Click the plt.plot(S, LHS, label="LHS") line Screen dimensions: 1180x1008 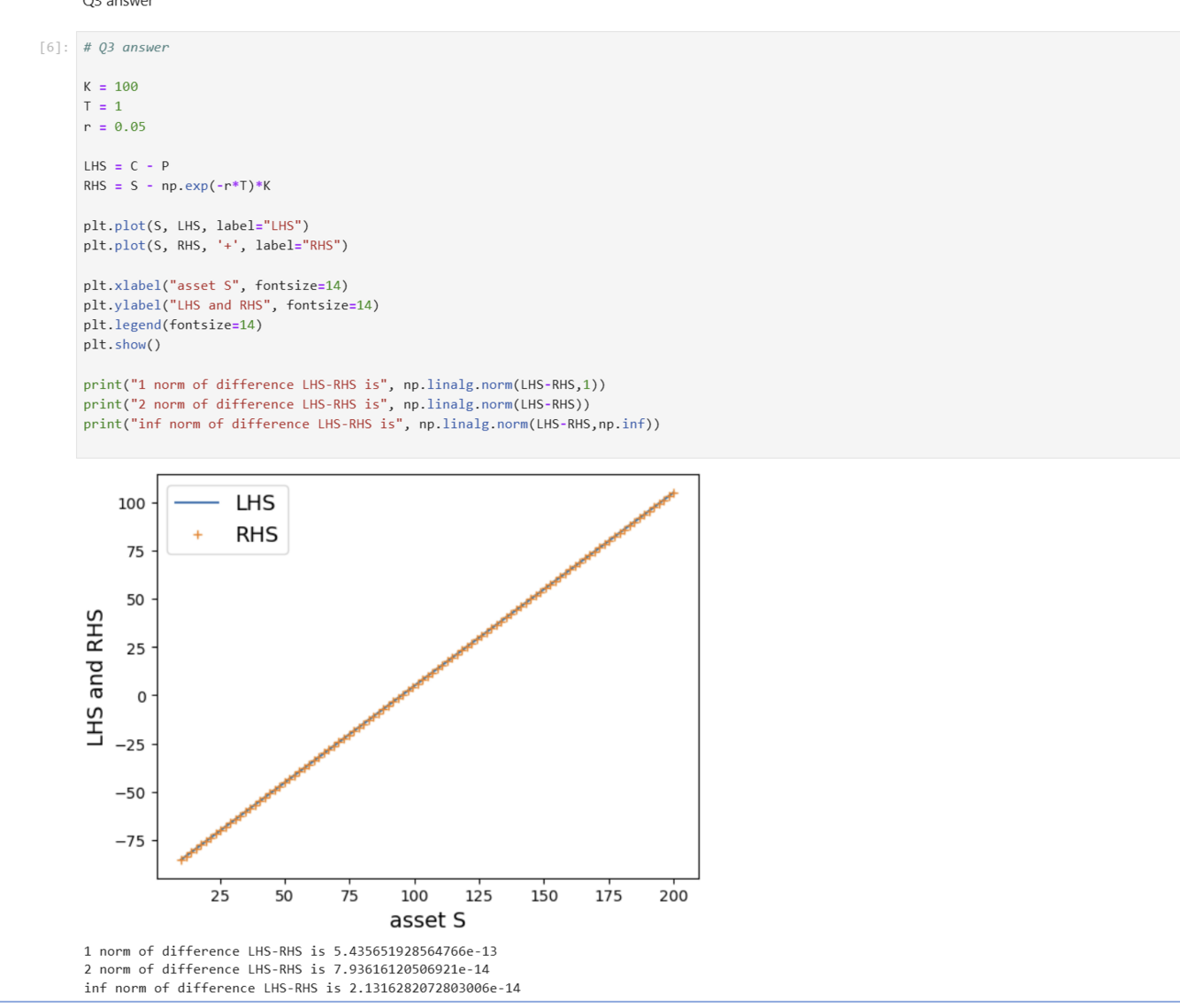pos(196,225)
